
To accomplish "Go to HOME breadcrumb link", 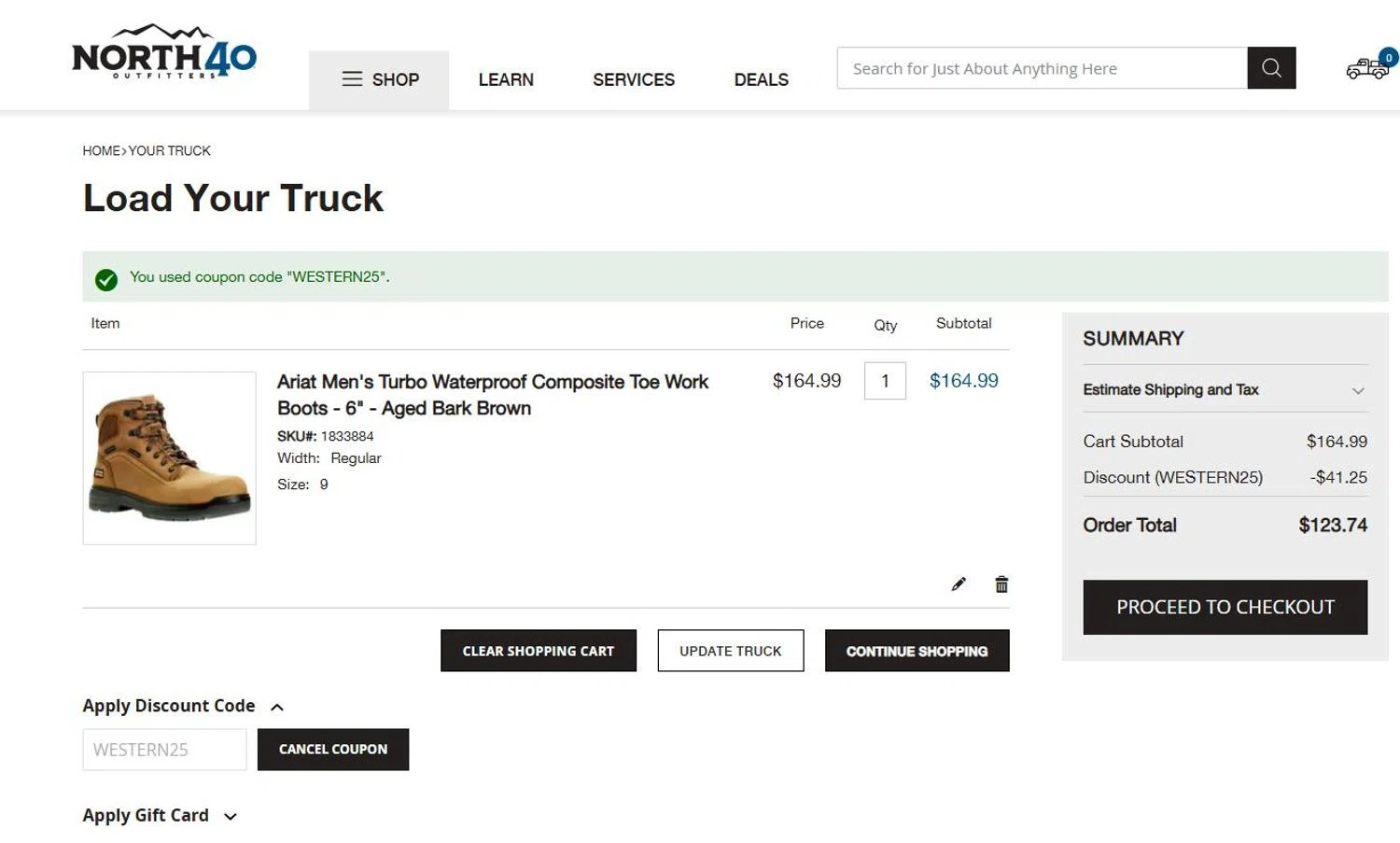I will point(101,150).
